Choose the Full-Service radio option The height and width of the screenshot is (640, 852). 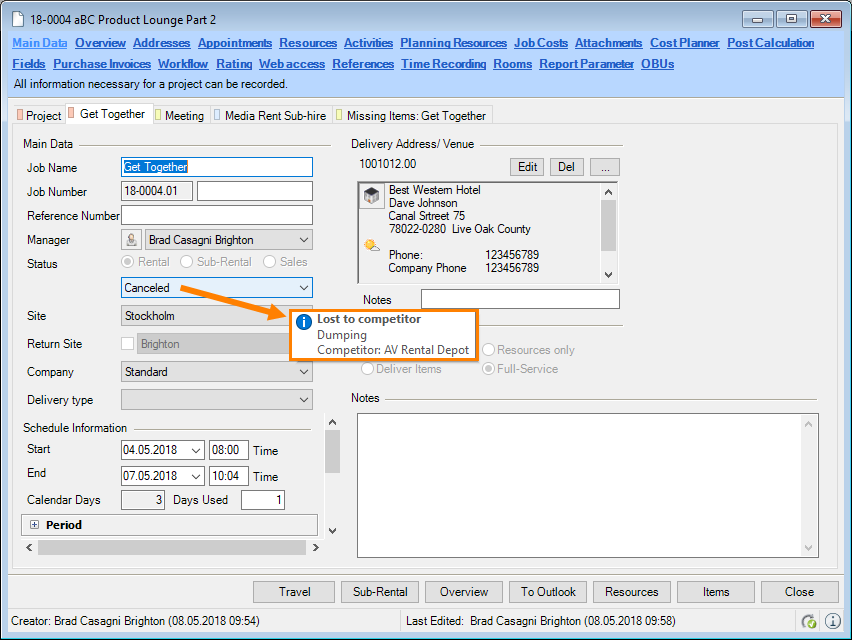point(489,369)
